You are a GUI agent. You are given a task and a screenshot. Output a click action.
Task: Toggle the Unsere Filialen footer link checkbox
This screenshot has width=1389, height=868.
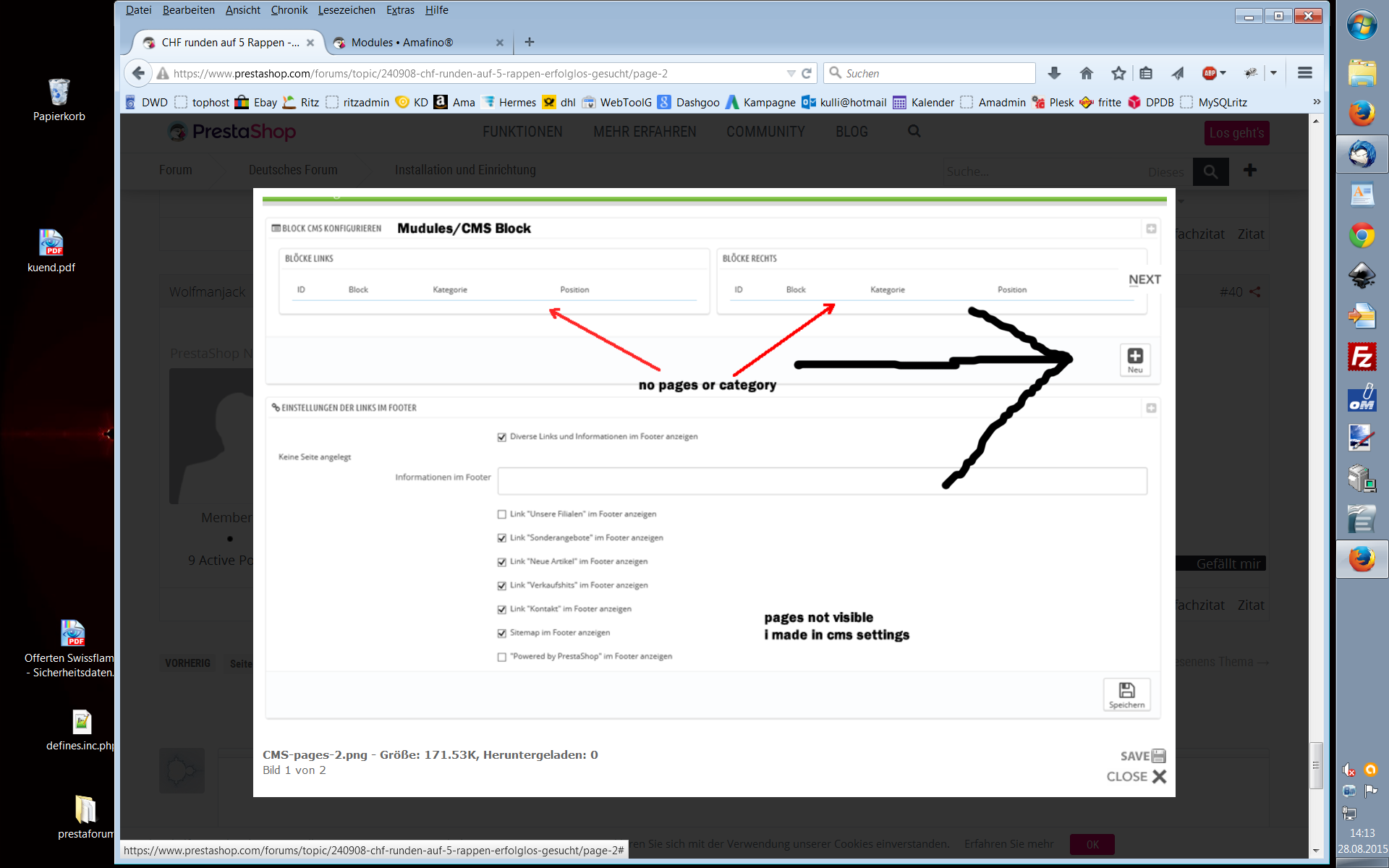pos(501,514)
